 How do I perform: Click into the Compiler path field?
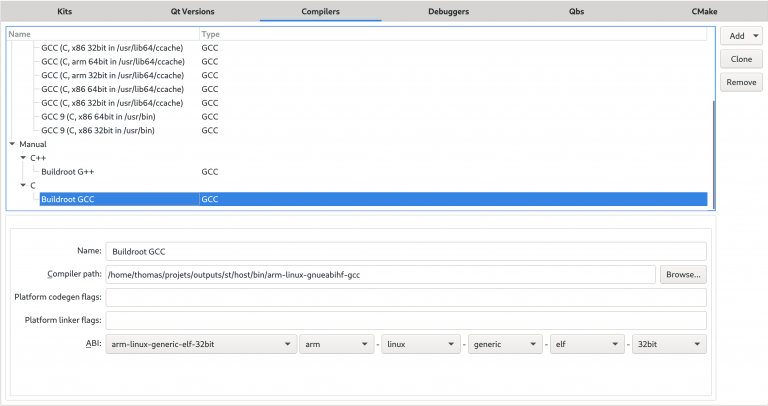point(381,275)
